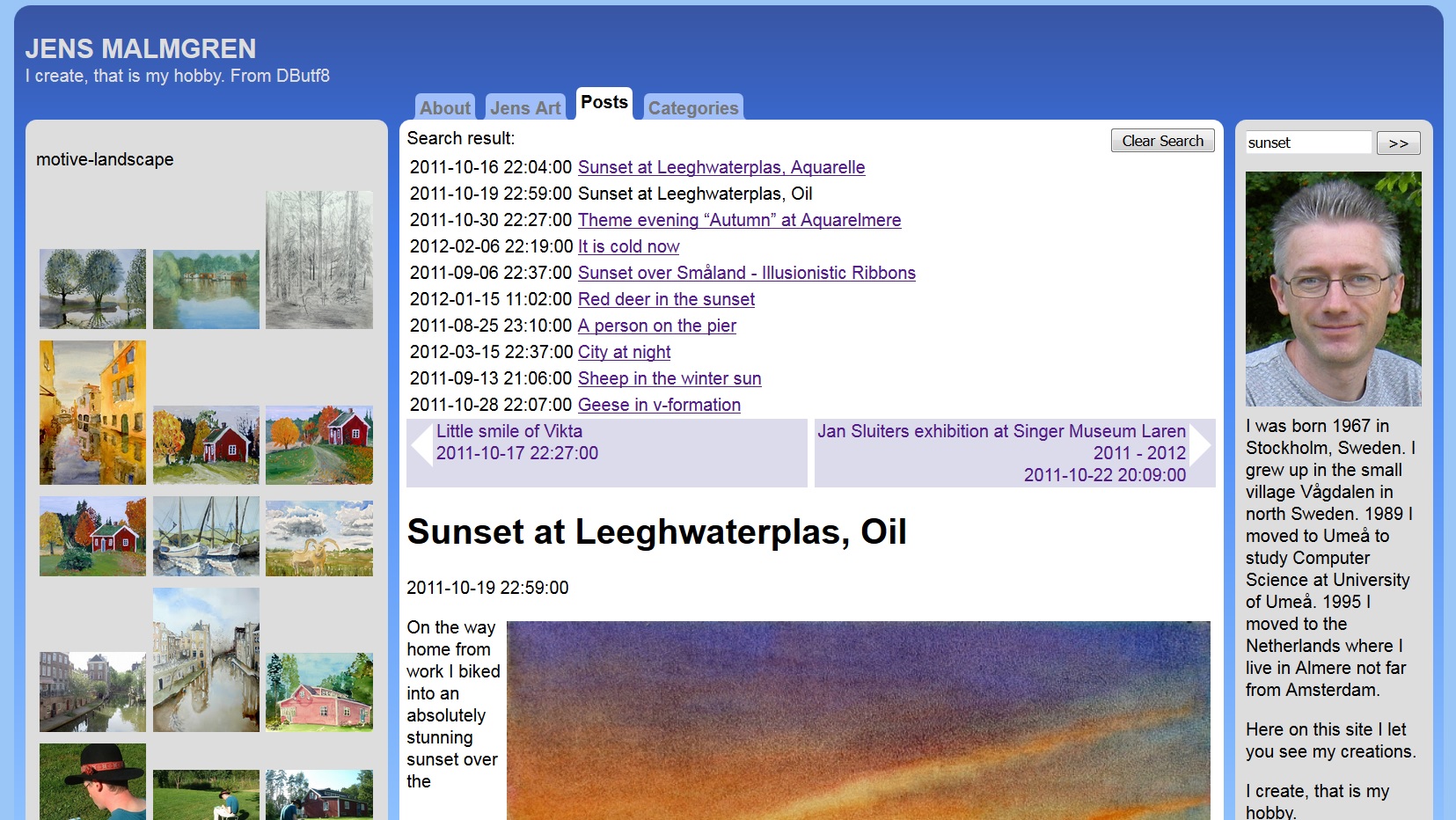Click the JENS MALMGREN site title
1456x820 pixels.
click(141, 48)
